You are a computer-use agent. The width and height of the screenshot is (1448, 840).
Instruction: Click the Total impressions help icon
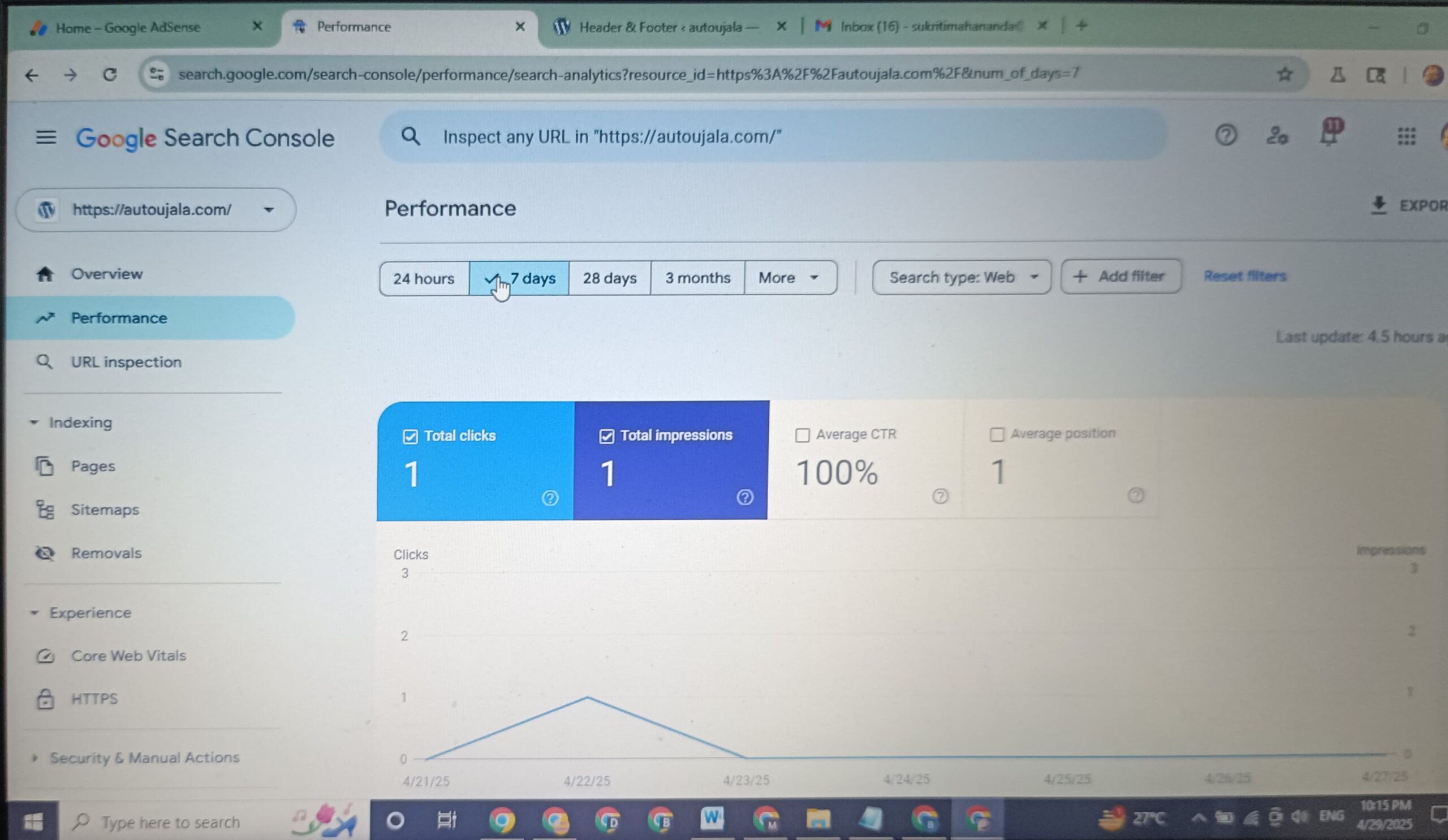745,497
